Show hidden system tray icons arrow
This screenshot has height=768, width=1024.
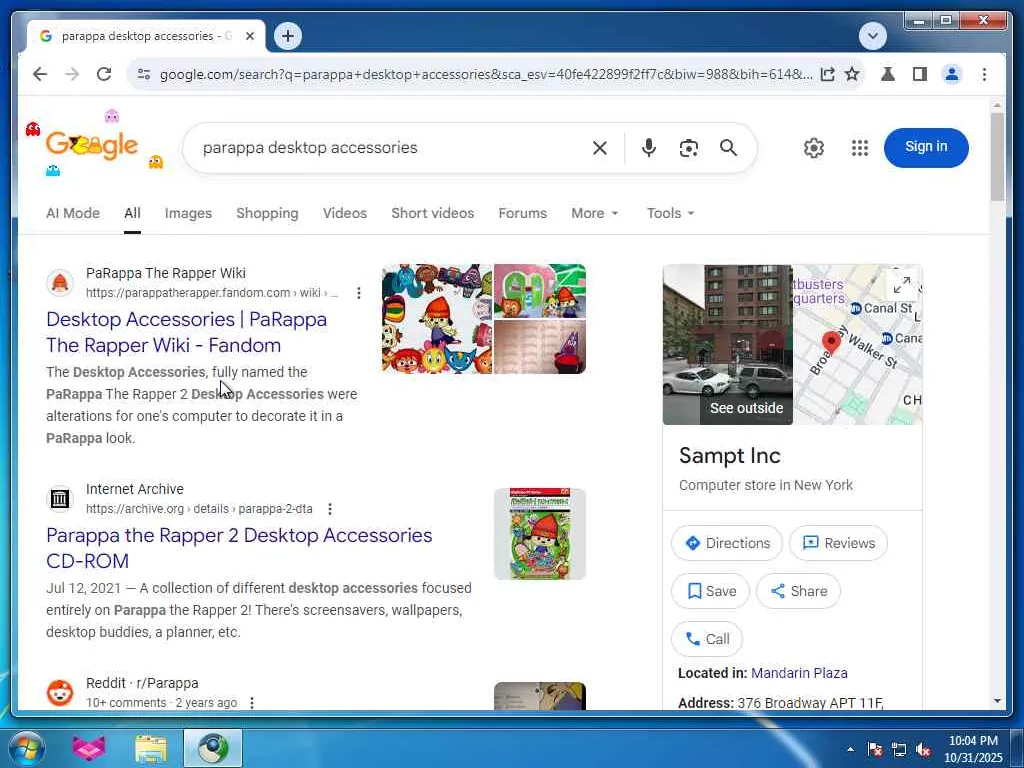[x=850, y=749]
